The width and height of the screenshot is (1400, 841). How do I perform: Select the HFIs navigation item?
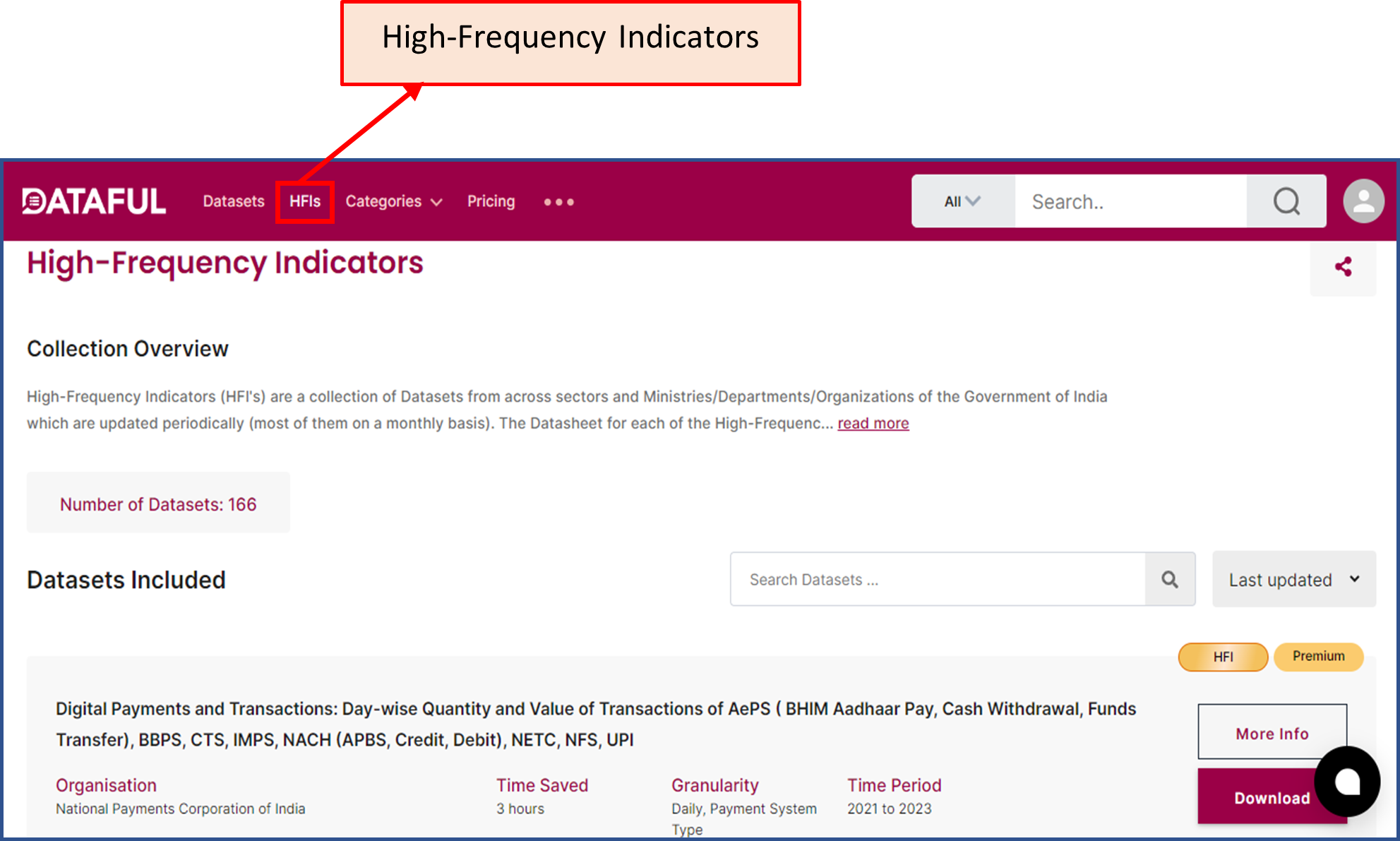(305, 201)
